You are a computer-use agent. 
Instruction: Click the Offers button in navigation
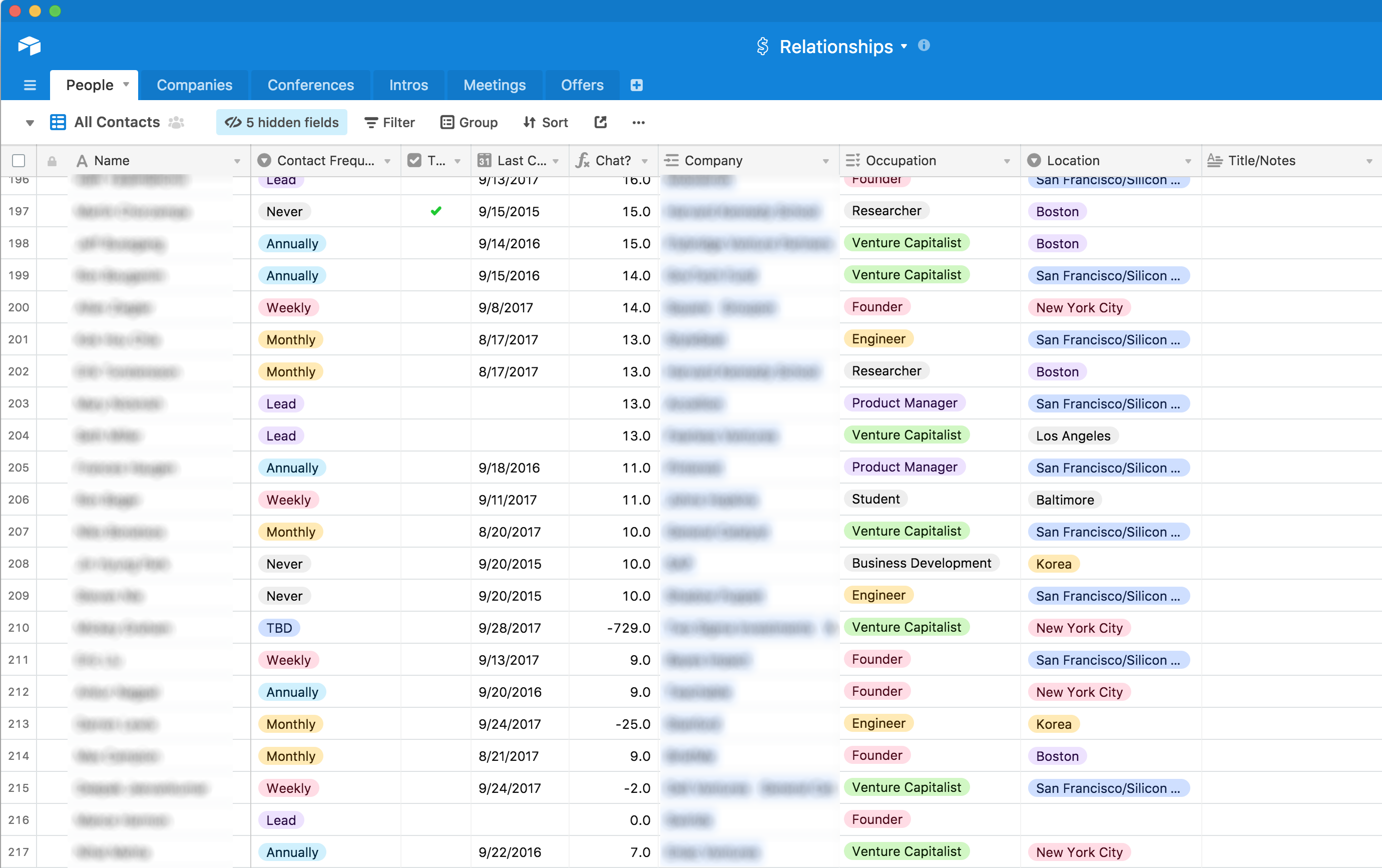582,85
